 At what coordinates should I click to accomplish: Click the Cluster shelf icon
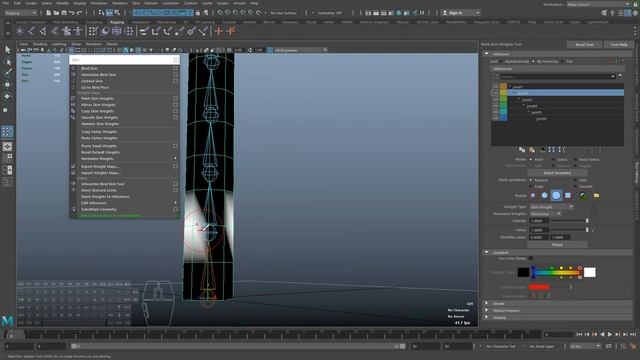pyautogui.click(x=129, y=31)
